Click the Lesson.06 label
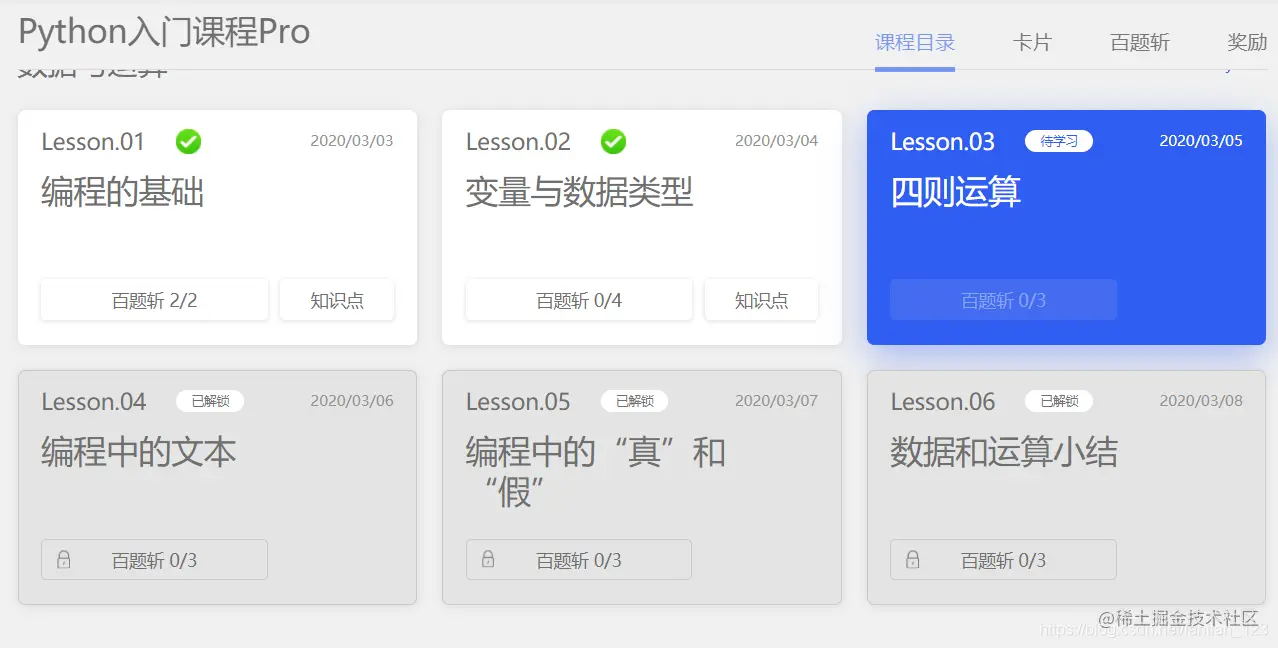 click(x=942, y=402)
